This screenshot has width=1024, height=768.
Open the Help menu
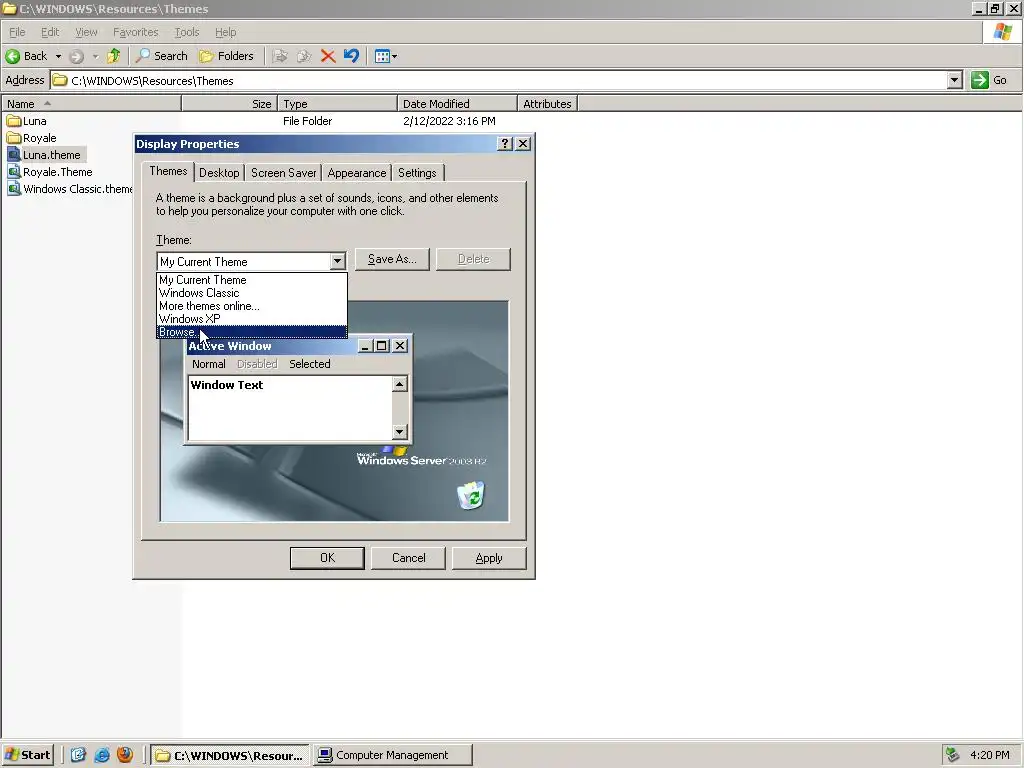(225, 32)
